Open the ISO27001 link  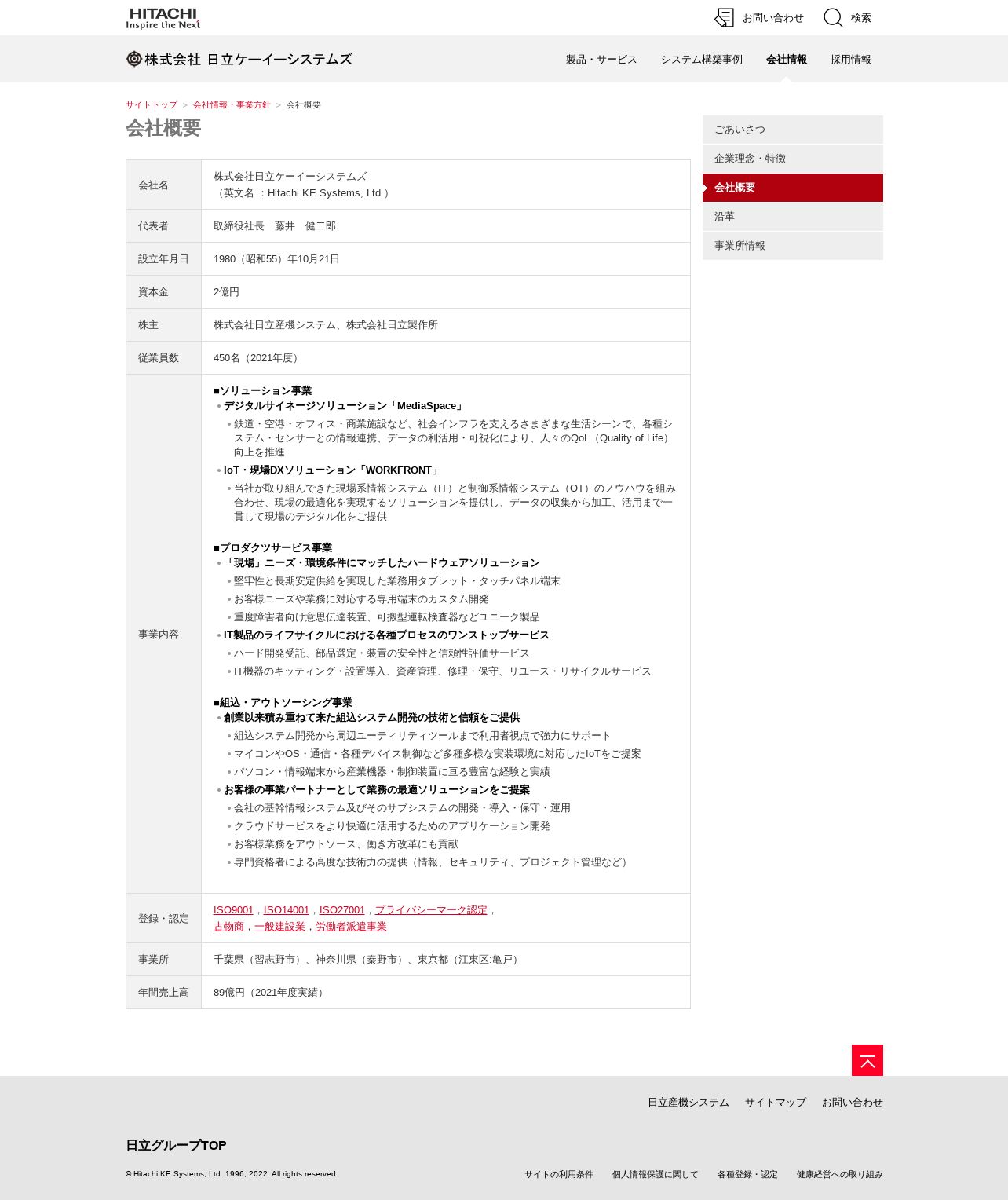[x=342, y=910]
